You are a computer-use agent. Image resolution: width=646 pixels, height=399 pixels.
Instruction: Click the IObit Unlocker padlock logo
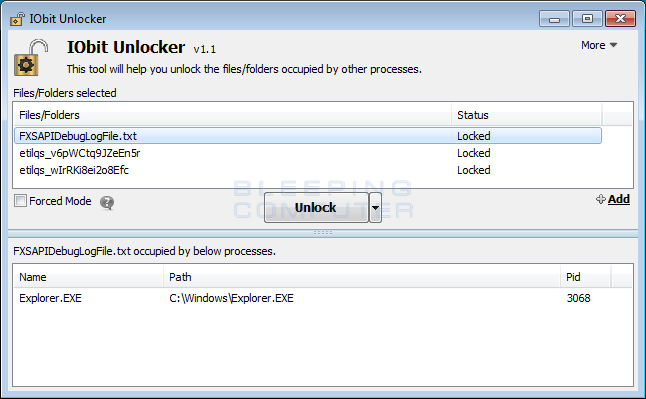(31, 57)
